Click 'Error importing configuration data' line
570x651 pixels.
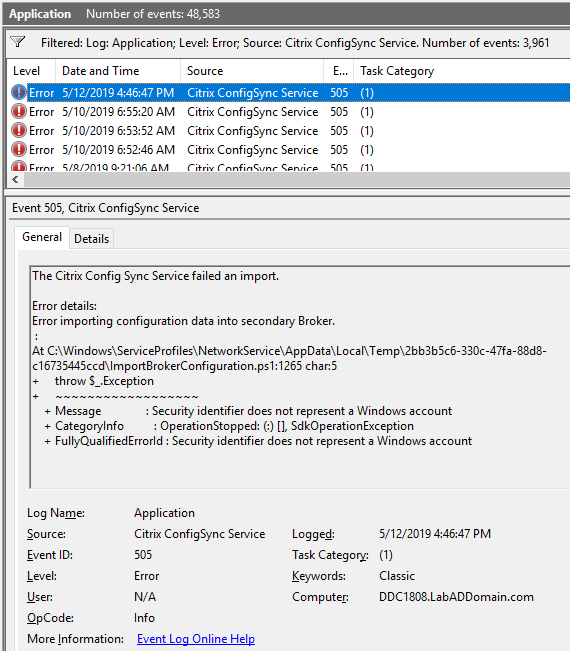click(183, 321)
